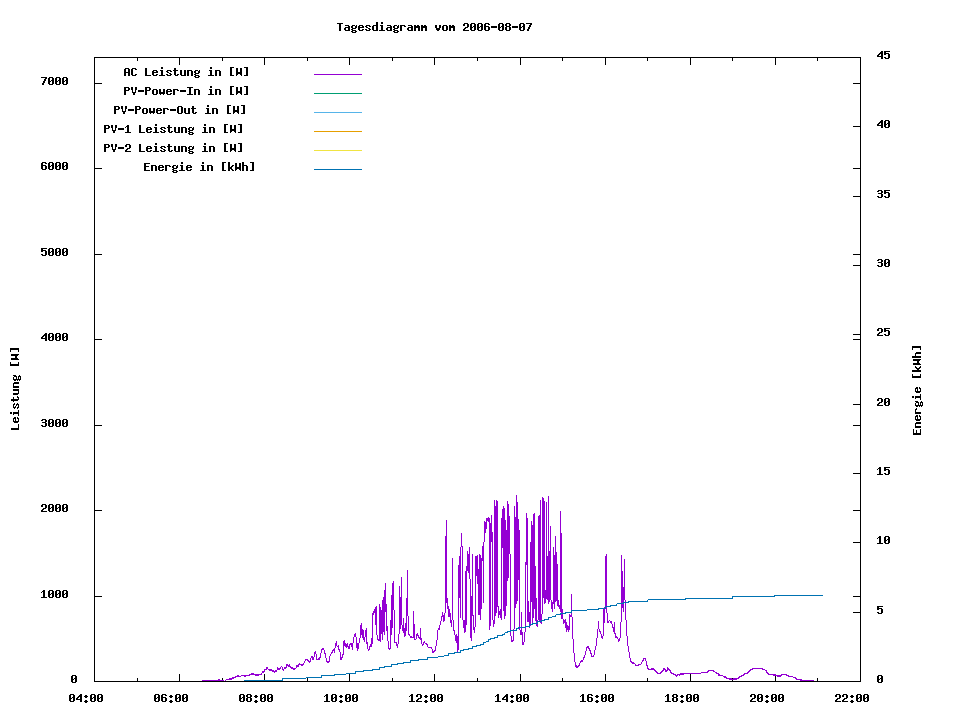
Task: Select the 22:00 time axis label
Action: tap(852, 698)
